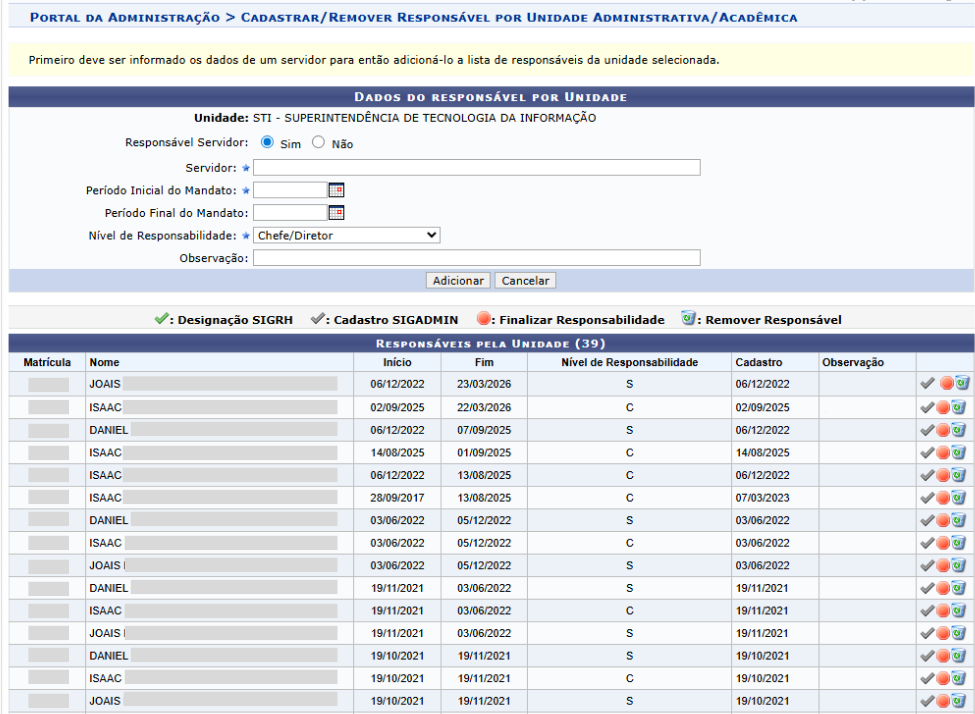975x714 pixels.
Task: Finalize responsibility for JOAIS starting 19/11/2021
Action: tap(945, 633)
